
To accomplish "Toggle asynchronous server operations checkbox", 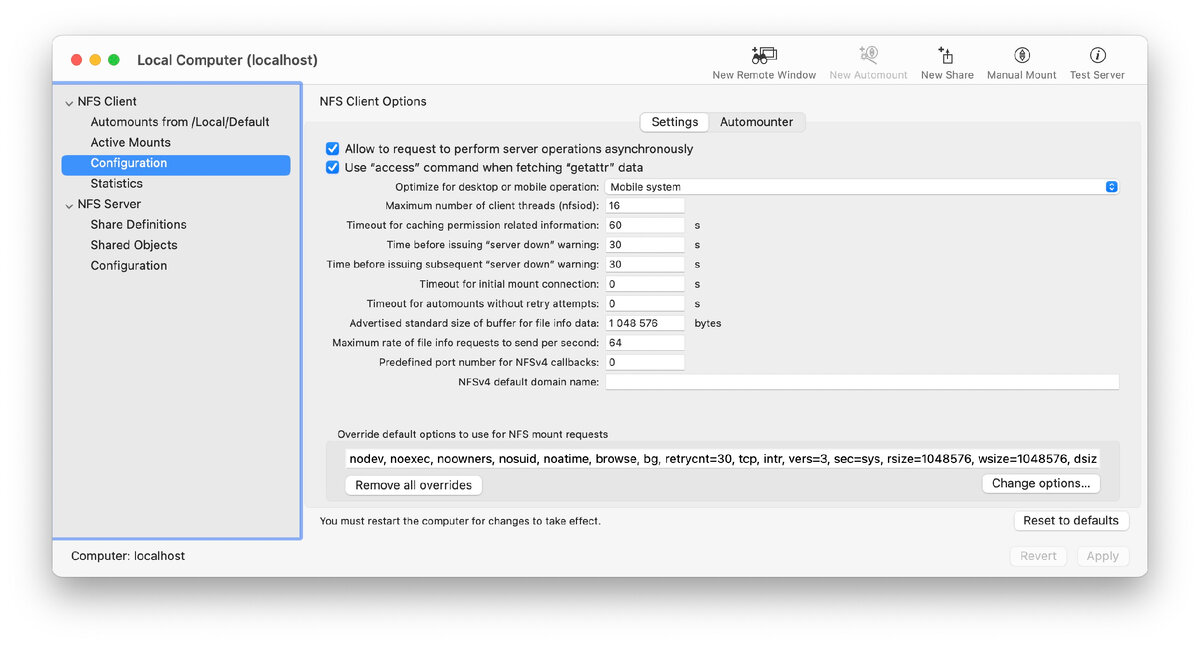I will [333, 149].
